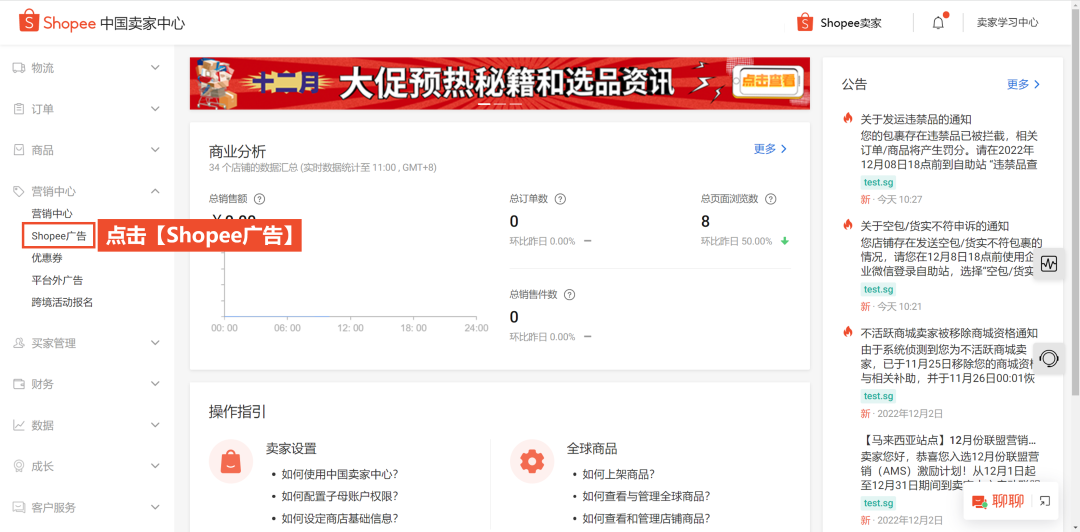1080x532 pixels.
Task: Click help icon beside 总销售件数
Action: click(x=569, y=295)
